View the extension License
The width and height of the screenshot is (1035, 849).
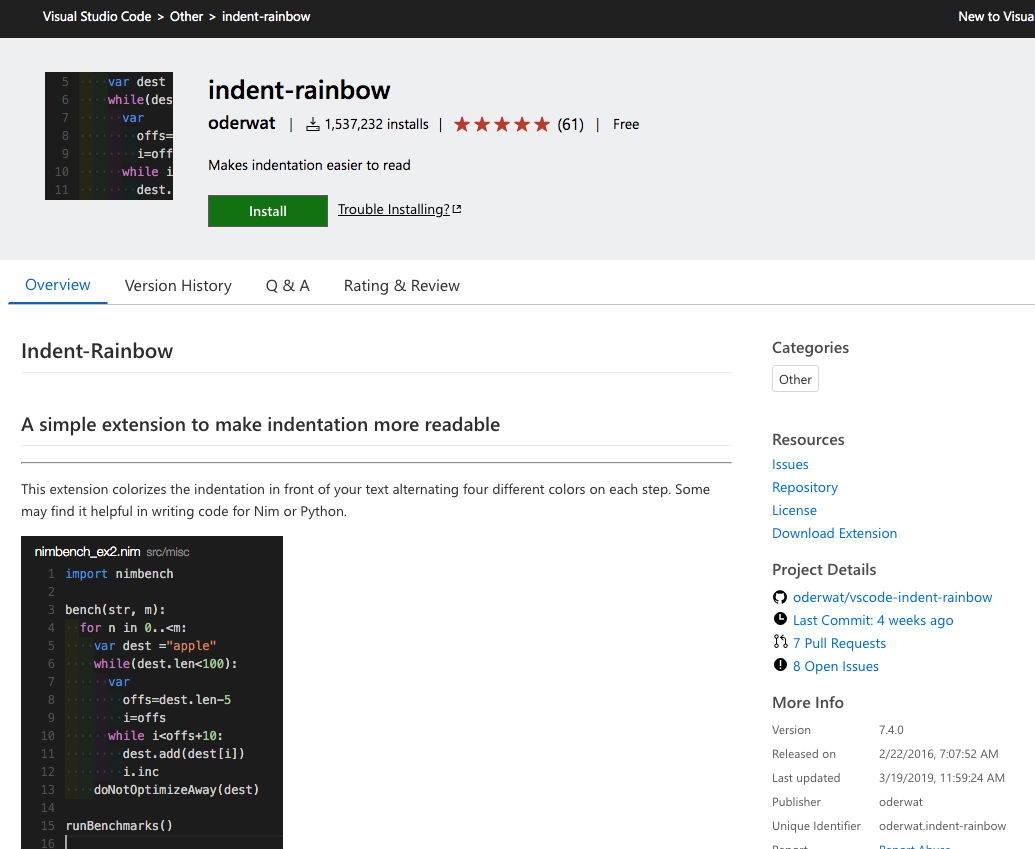coord(794,510)
